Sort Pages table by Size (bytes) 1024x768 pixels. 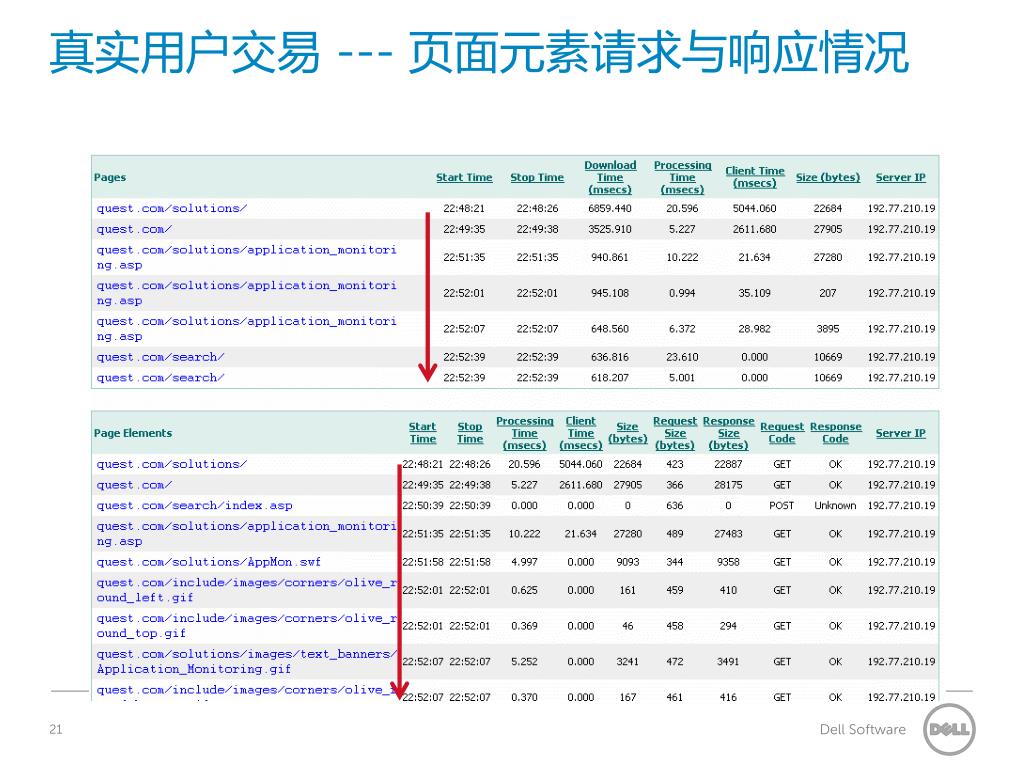tap(827, 177)
